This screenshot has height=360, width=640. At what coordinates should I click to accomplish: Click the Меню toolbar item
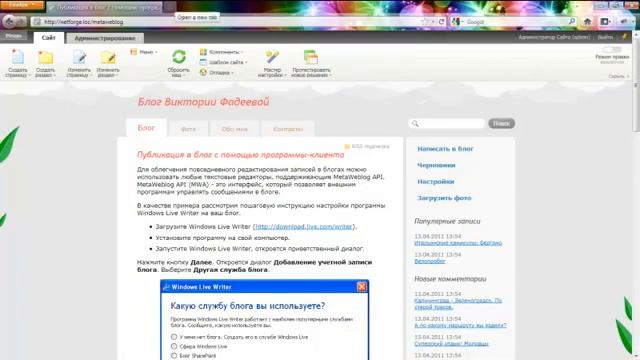click(x=144, y=52)
